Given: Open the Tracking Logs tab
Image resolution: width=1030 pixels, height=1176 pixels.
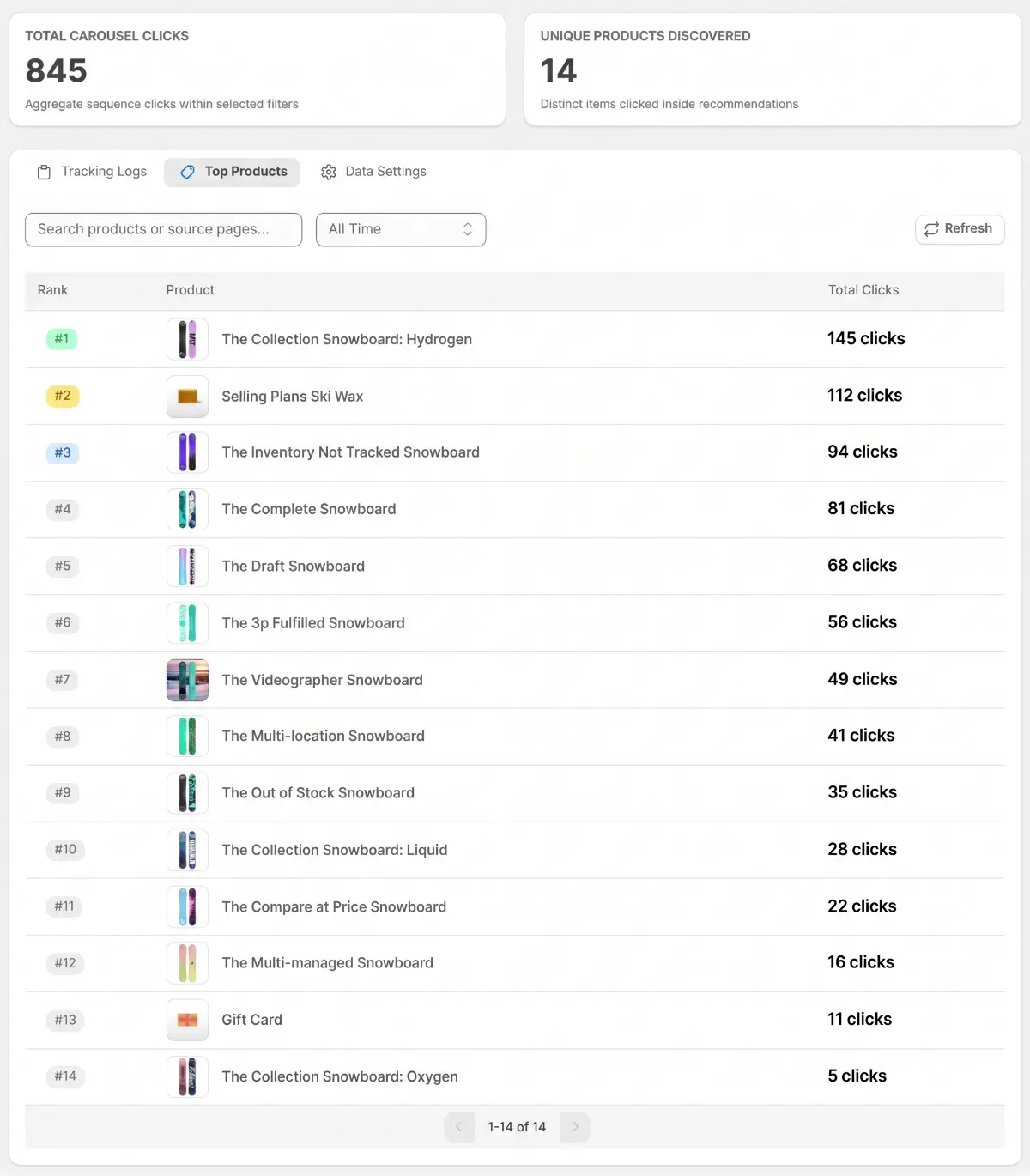Looking at the screenshot, I should coord(92,172).
